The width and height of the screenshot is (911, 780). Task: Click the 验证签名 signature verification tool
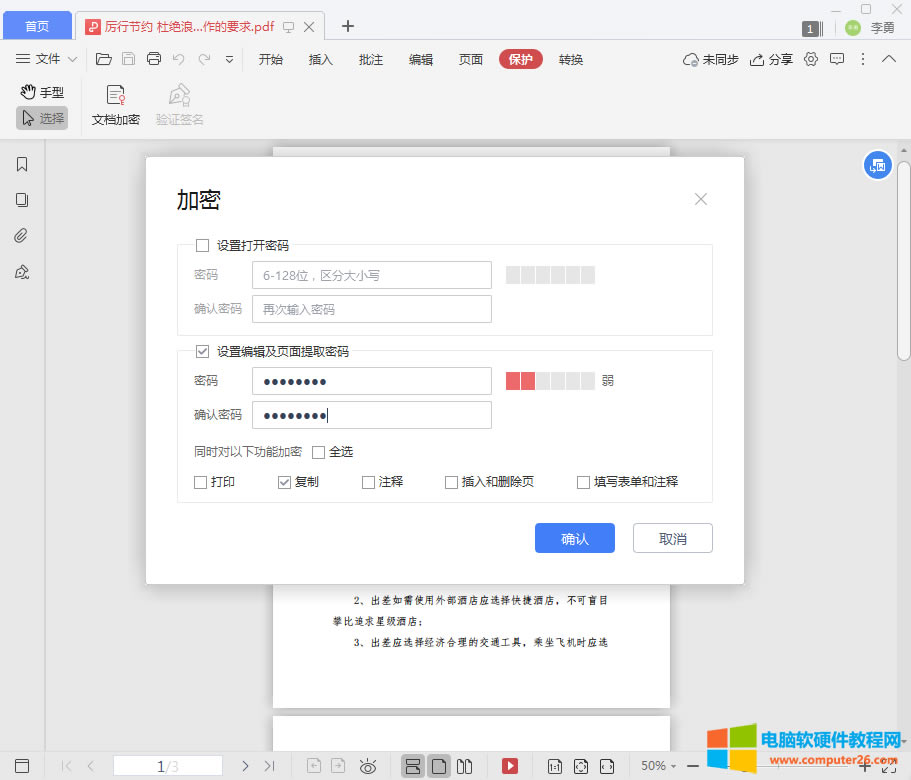click(x=179, y=104)
